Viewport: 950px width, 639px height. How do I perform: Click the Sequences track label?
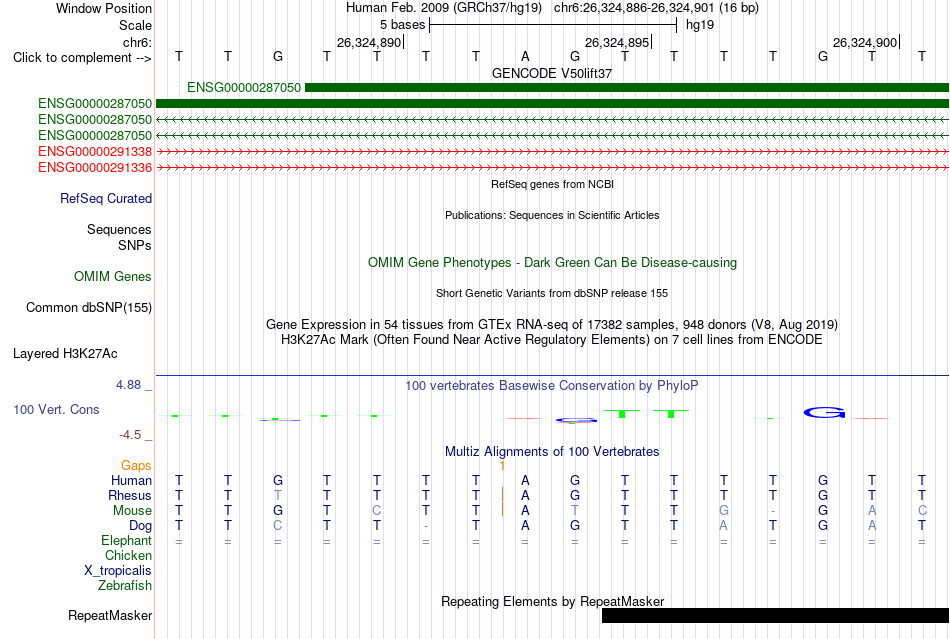pyautogui.click(x=119, y=230)
